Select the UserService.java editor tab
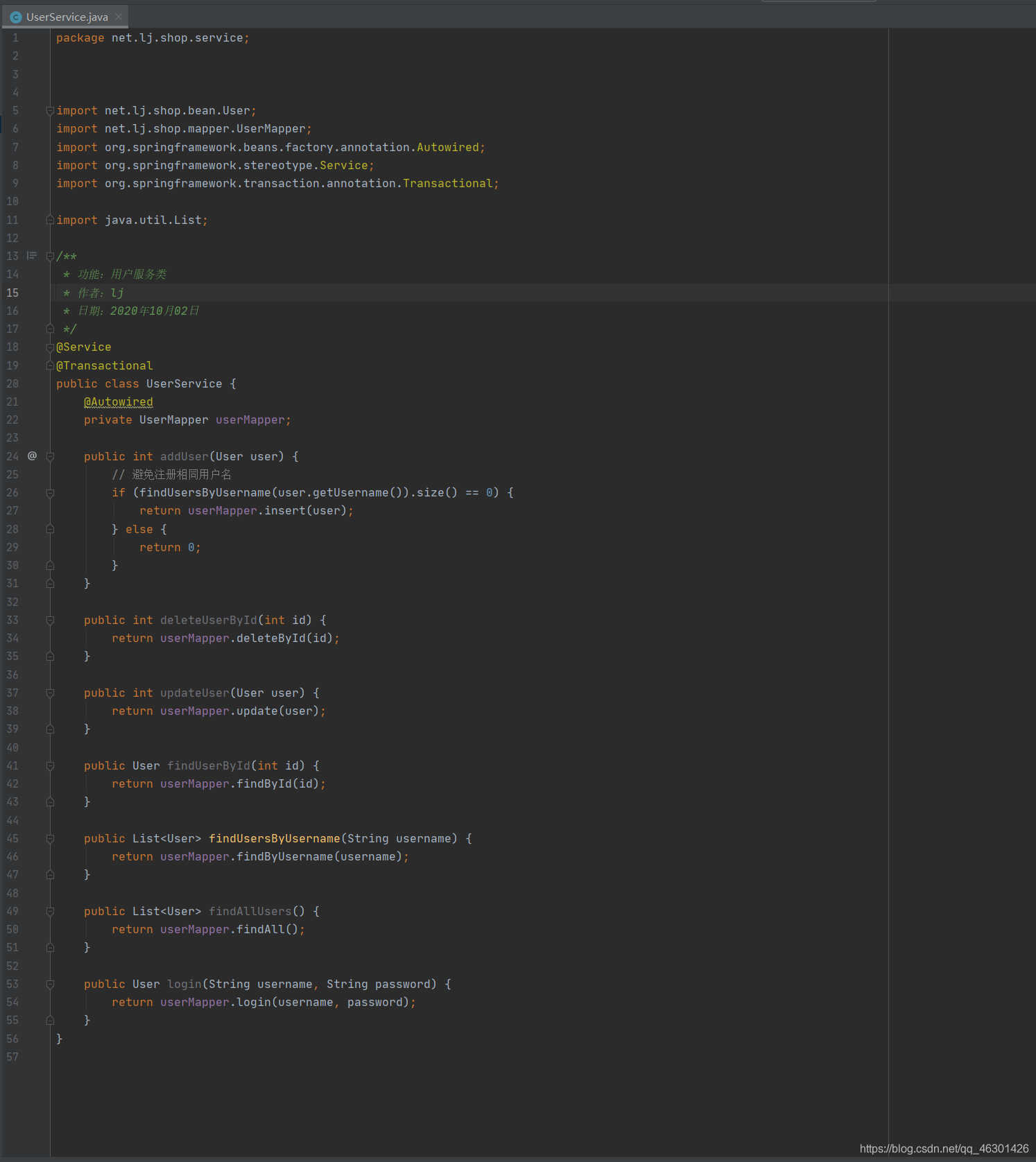Viewport: 1036px width, 1162px height. [x=67, y=17]
